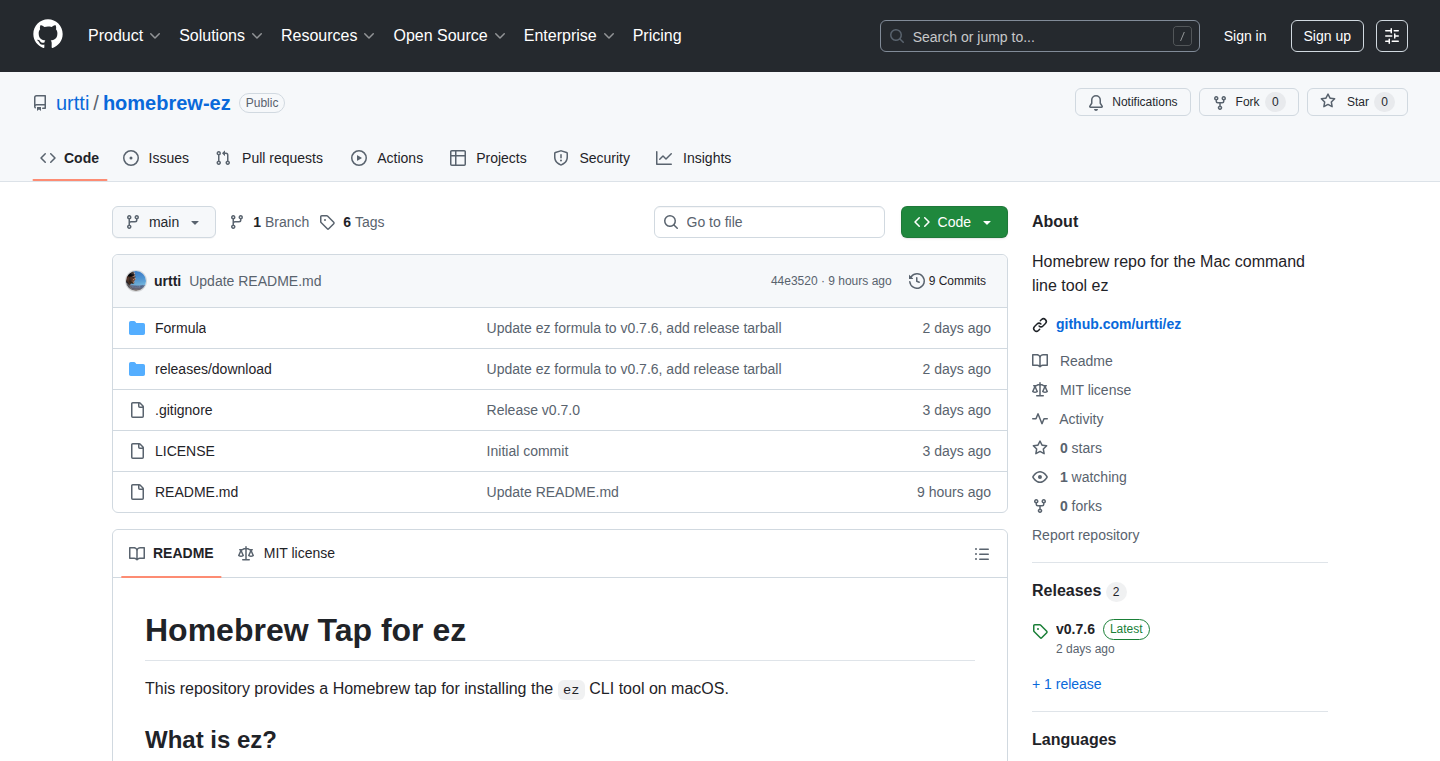The height and width of the screenshot is (761, 1440).
Task: Click the branch icon next to 1 Branch
Action: [237, 222]
